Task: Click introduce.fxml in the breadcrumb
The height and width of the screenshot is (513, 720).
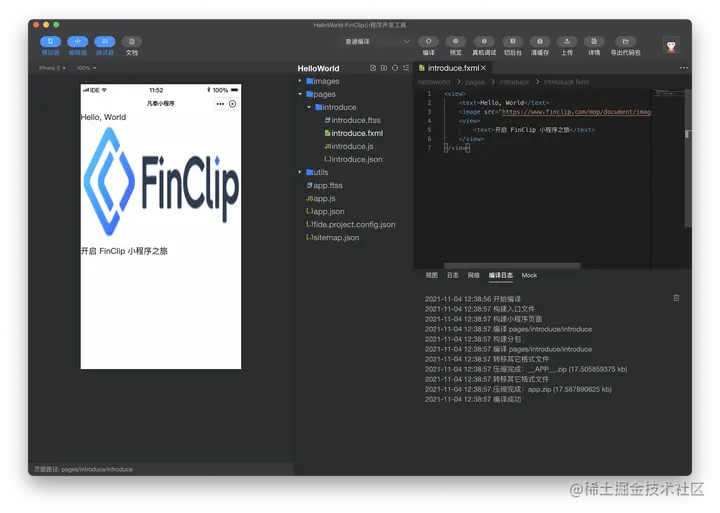Action: (x=566, y=82)
